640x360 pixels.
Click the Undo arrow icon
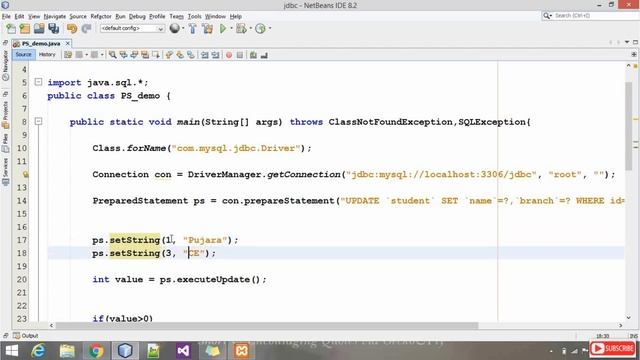pyautogui.click(x=72, y=28)
